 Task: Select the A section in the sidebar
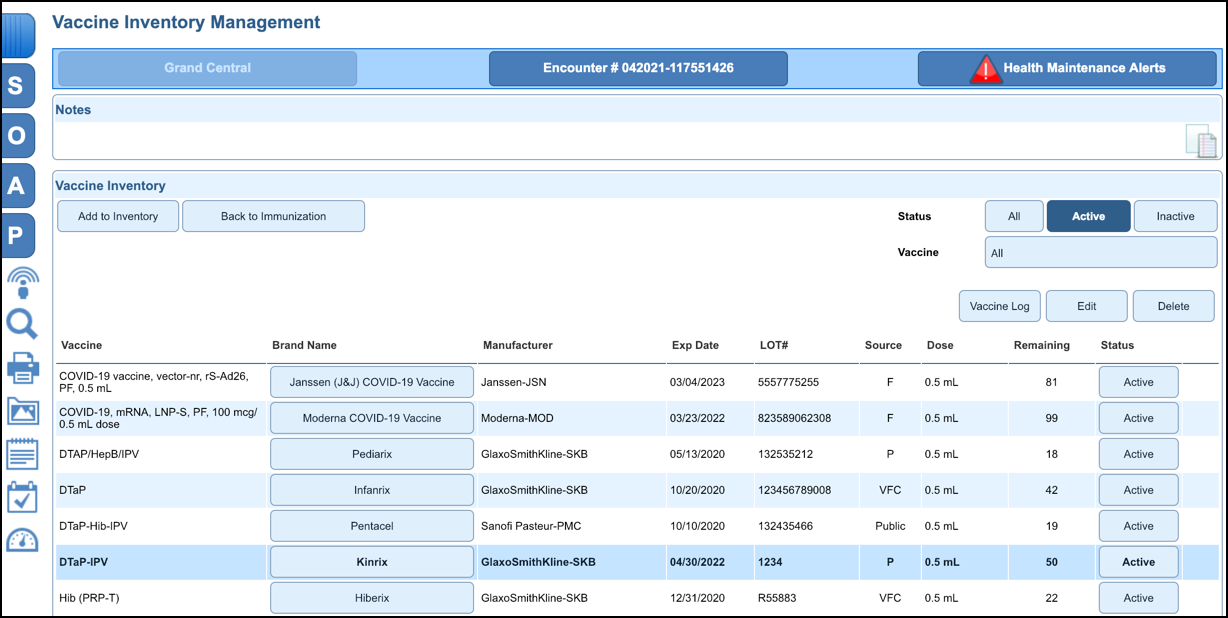18,185
